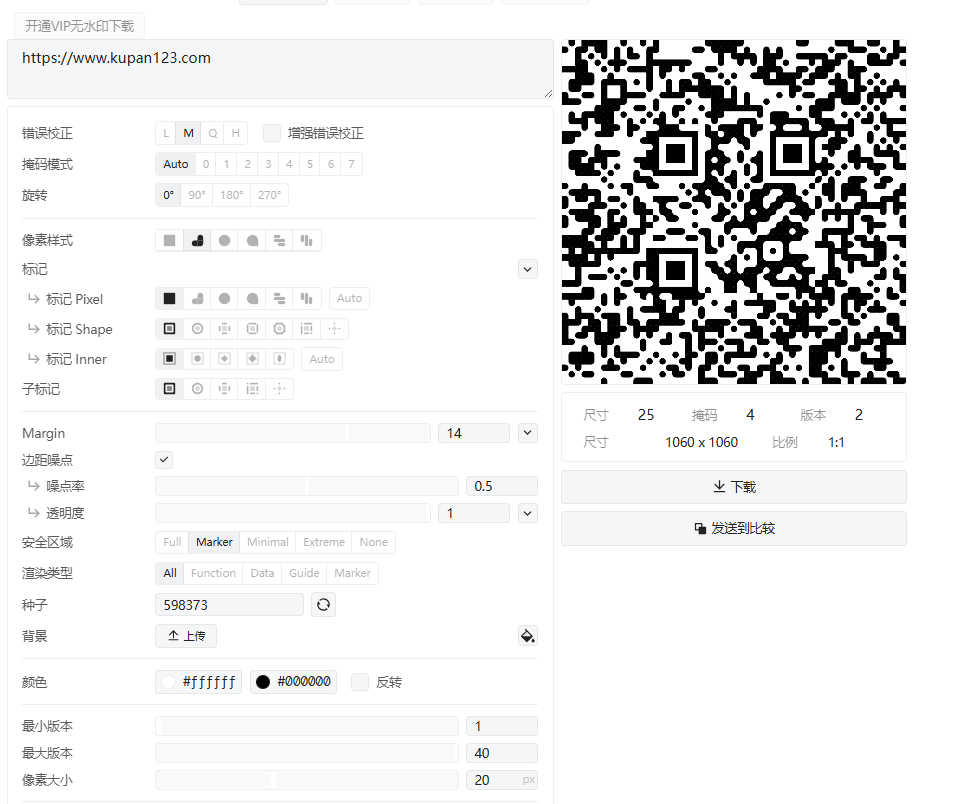Viewport: 959px width, 804px height.
Task: Select circle option in 标记 Shape row
Action: tap(198, 329)
